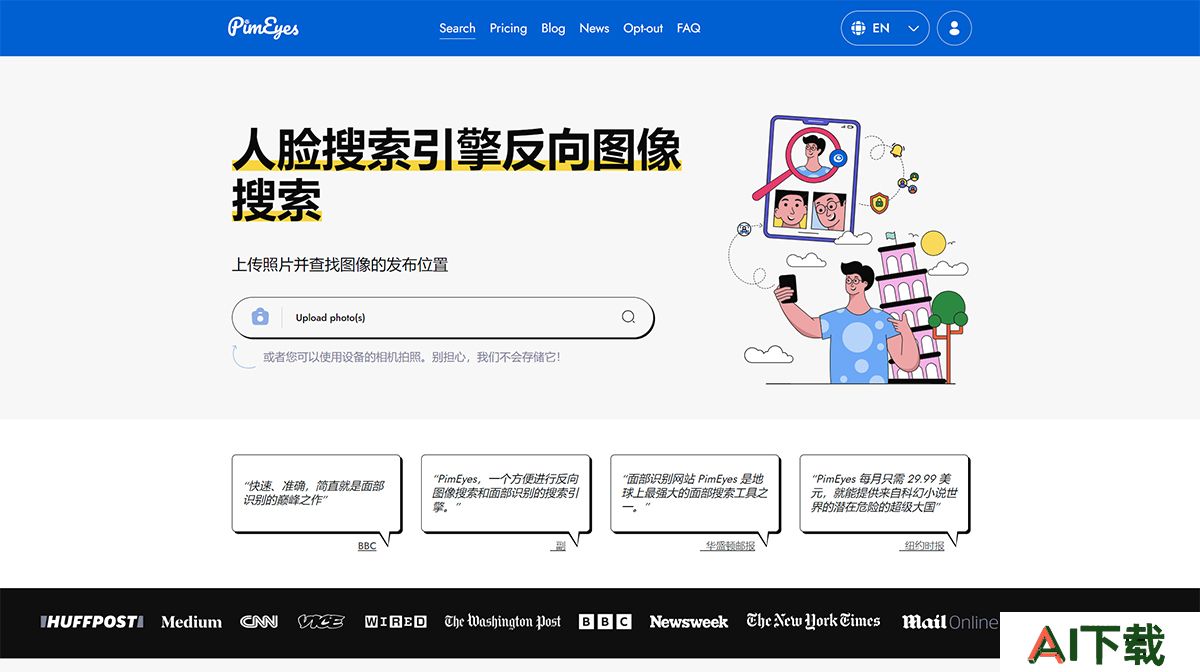Click the quote about 反向图像搜索和面部识别

506,493
